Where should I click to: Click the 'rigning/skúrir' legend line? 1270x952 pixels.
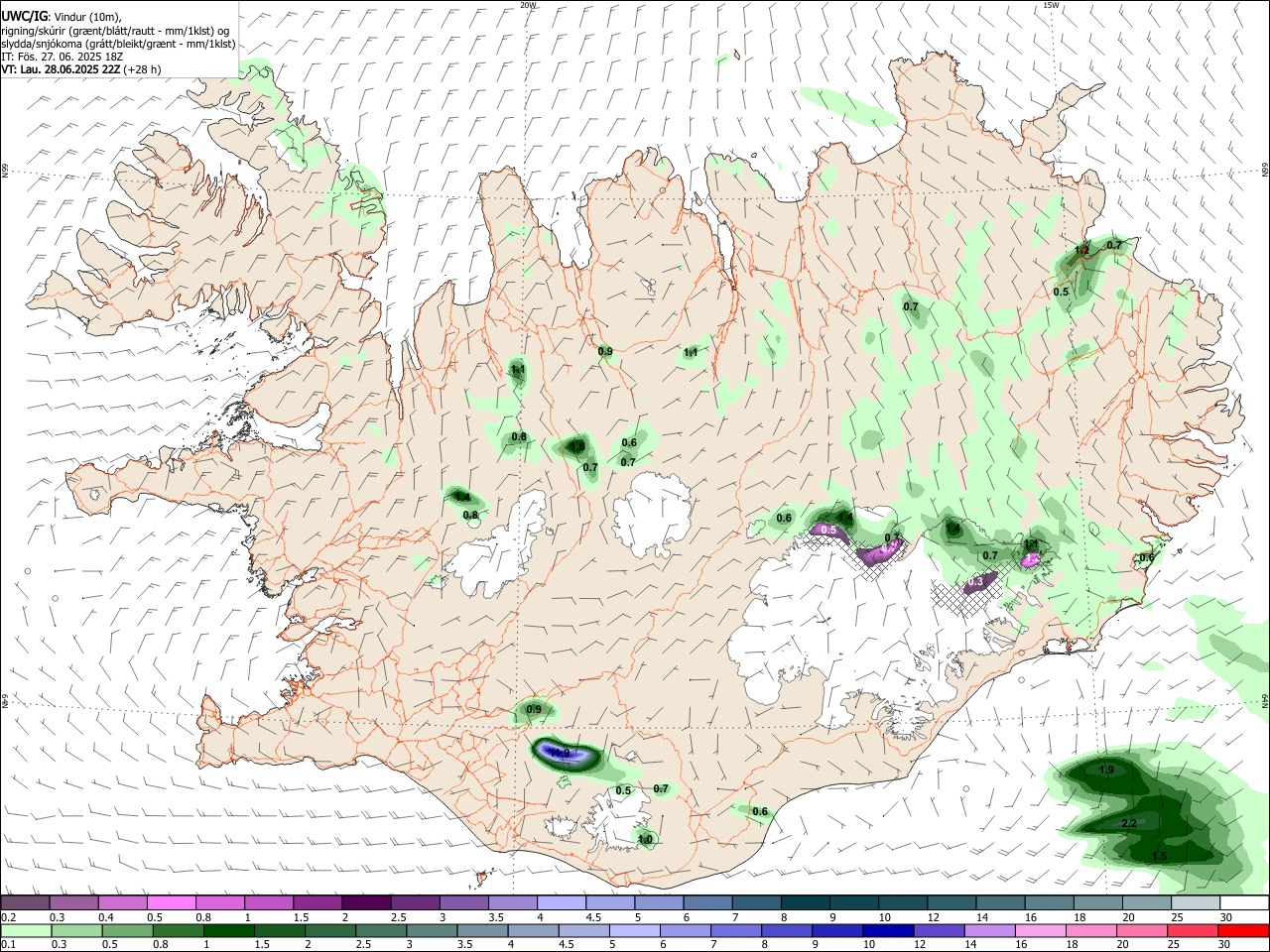click(x=116, y=31)
